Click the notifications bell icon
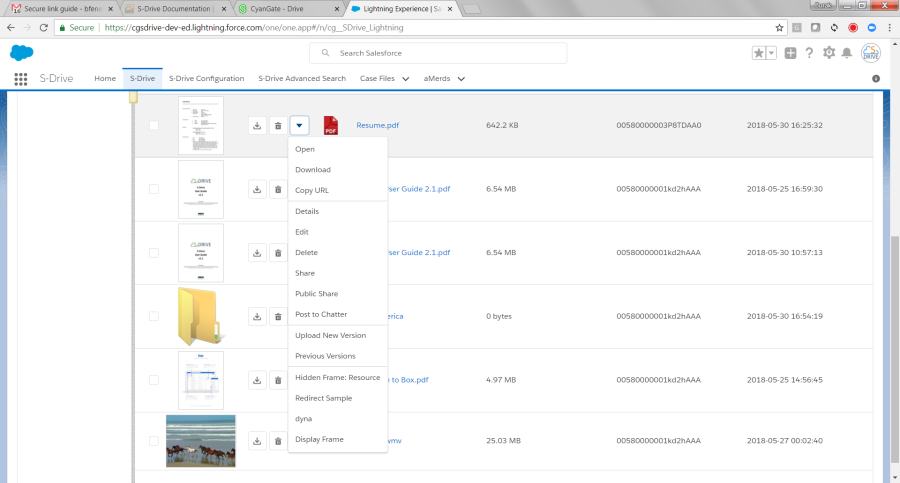The width and height of the screenshot is (900, 483). click(x=848, y=53)
